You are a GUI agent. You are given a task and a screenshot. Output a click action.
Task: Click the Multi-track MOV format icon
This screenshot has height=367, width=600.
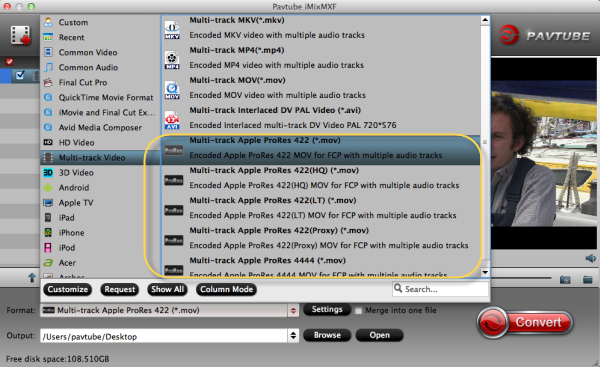pyautogui.click(x=172, y=90)
